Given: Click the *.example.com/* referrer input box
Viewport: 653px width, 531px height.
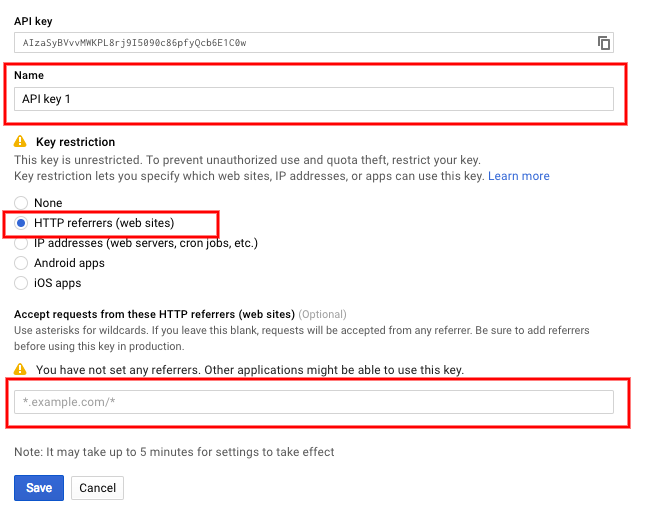Looking at the screenshot, I should (313, 401).
